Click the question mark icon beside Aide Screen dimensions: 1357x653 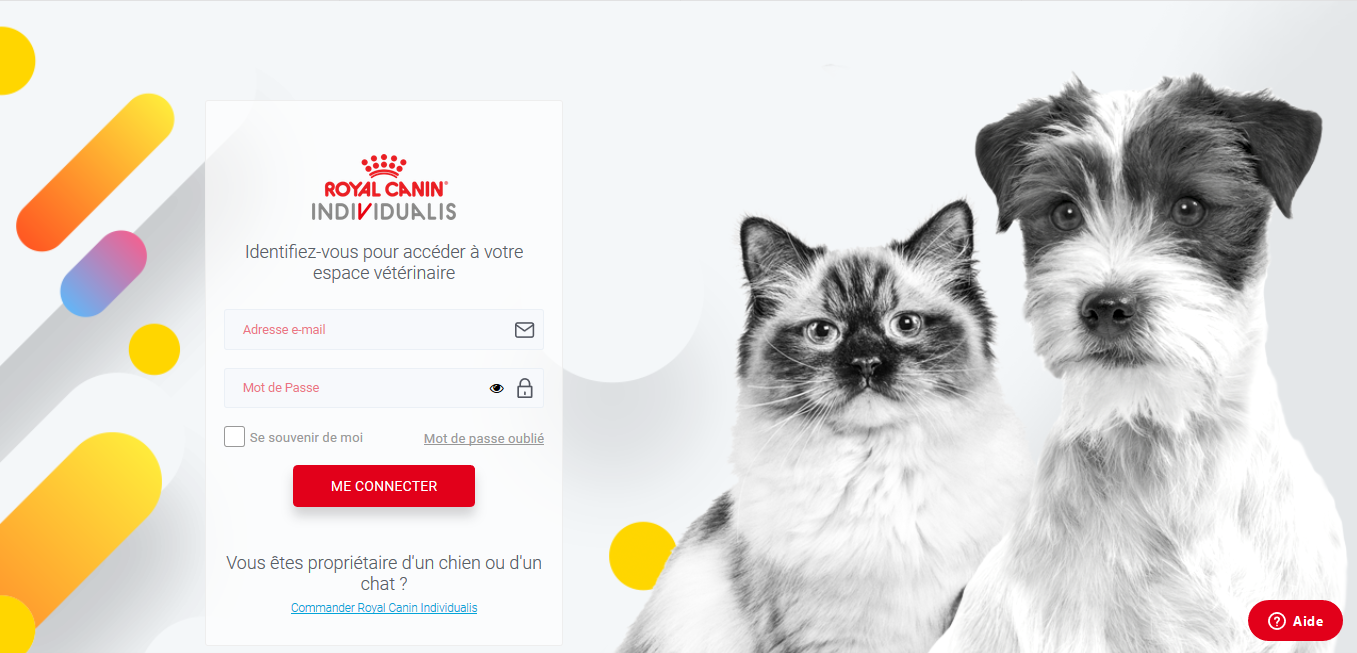pyautogui.click(x=1276, y=621)
